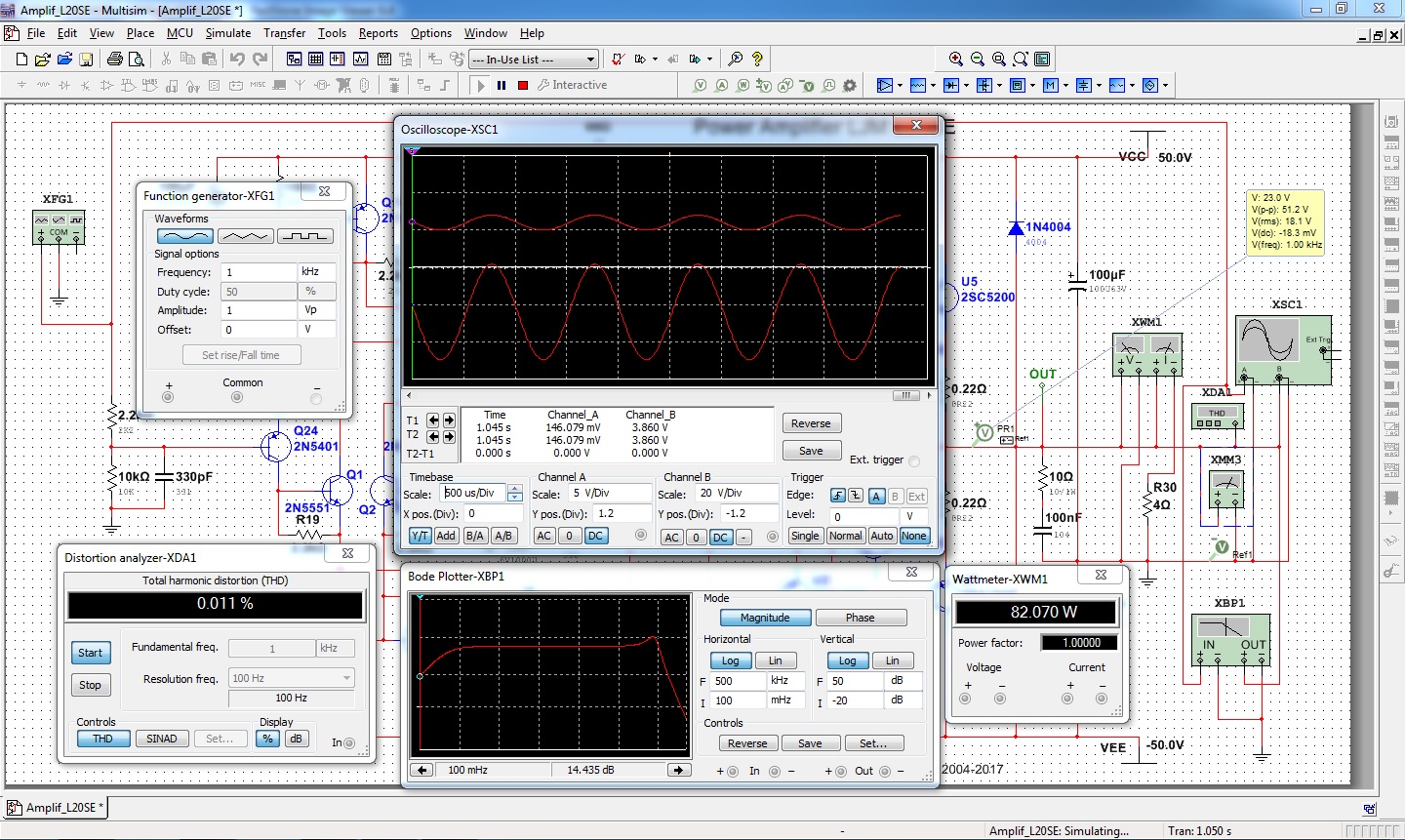The height and width of the screenshot is (840, 1405).
Task: Open the MCU menu
Action: point(180,32)
